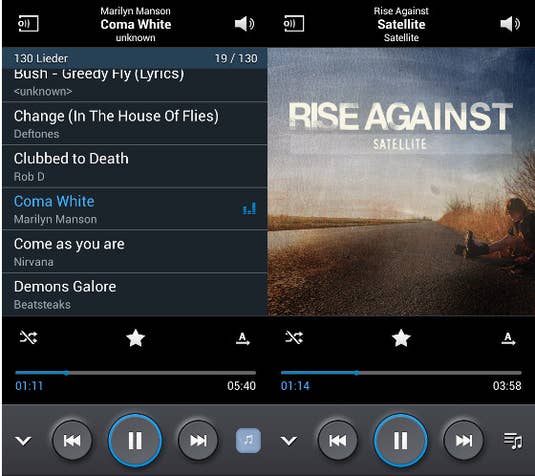Tap the Rise Against Satellite album cover
This screenshot has width=535, height=476.
(401, 182)
